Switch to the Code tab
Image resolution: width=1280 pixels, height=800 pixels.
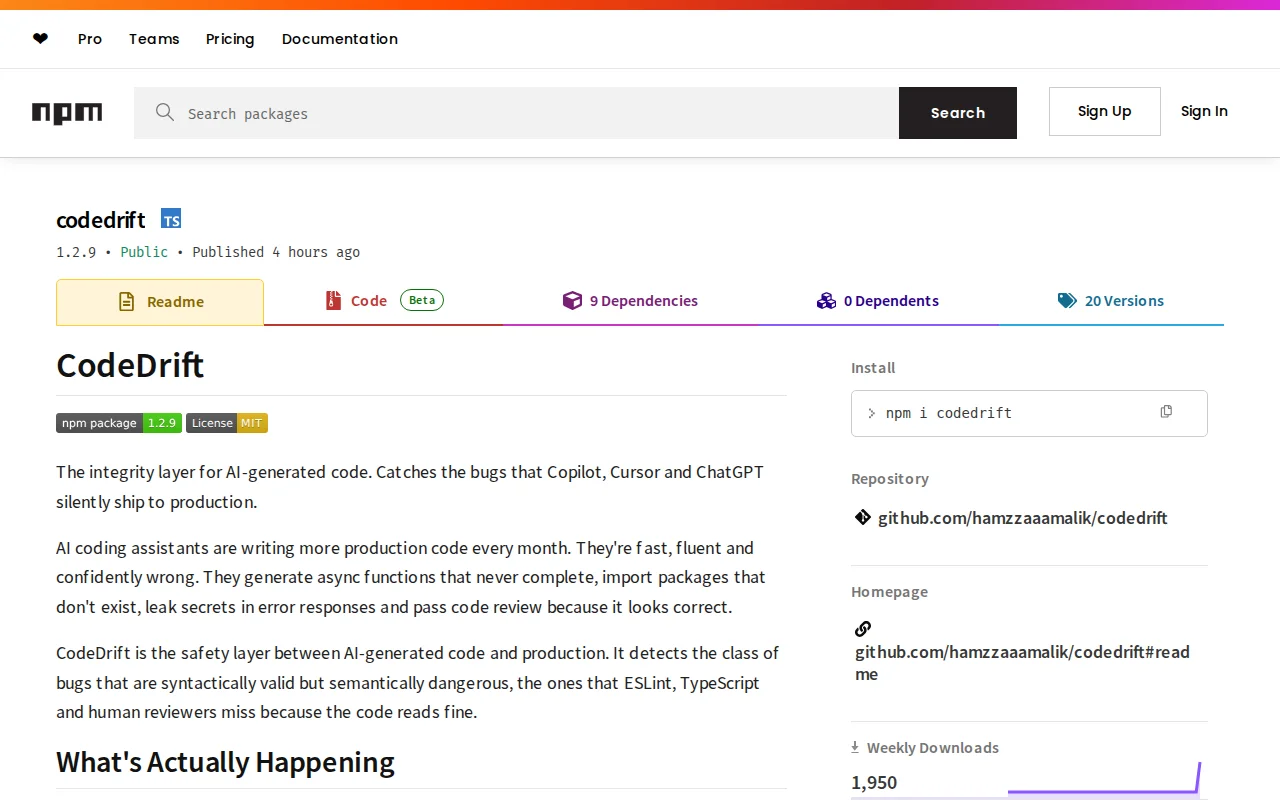(384, 301)
